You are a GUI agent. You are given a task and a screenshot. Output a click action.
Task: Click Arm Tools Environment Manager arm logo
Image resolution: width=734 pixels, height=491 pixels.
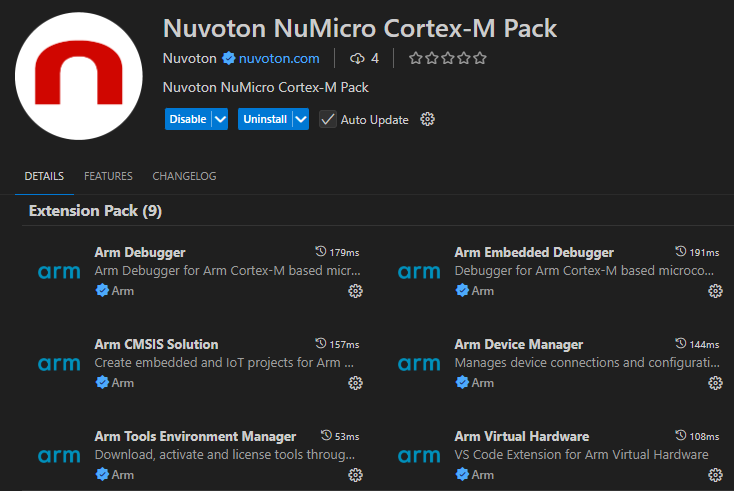tap(59, 456)
